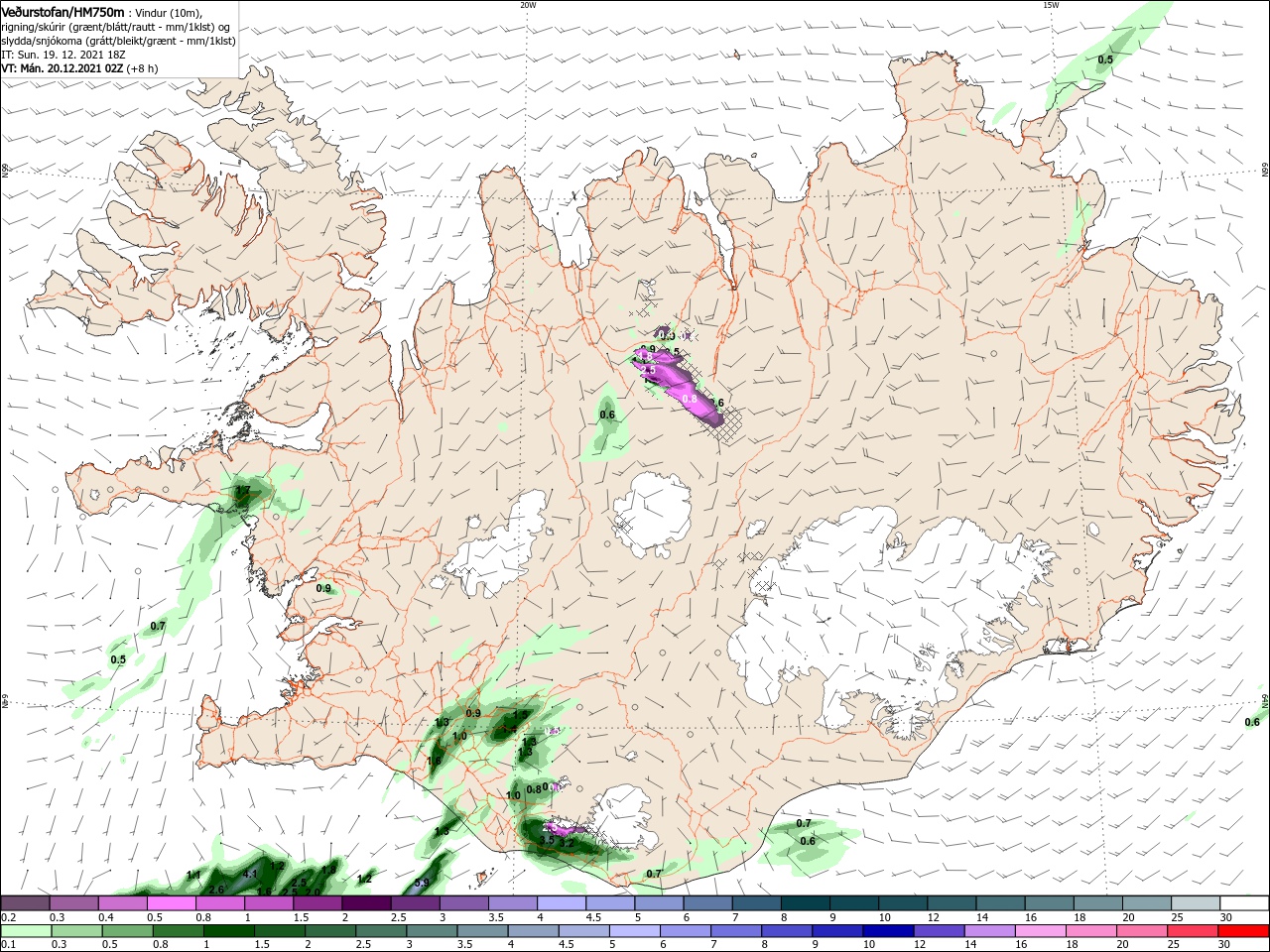
Task: Pick the 25 light grey swatch, top legend row
Action: pyautogui.click(x=1195, y=903)
